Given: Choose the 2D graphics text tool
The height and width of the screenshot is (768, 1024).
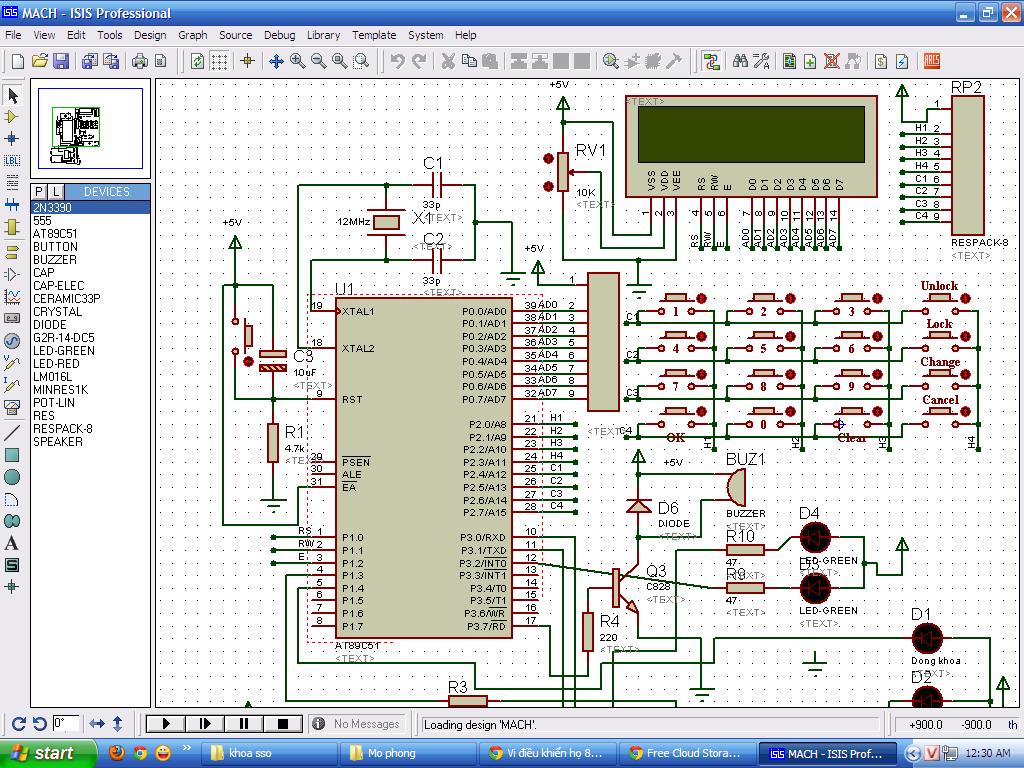Looking at the screenshot, I should (x=13, y=543).
